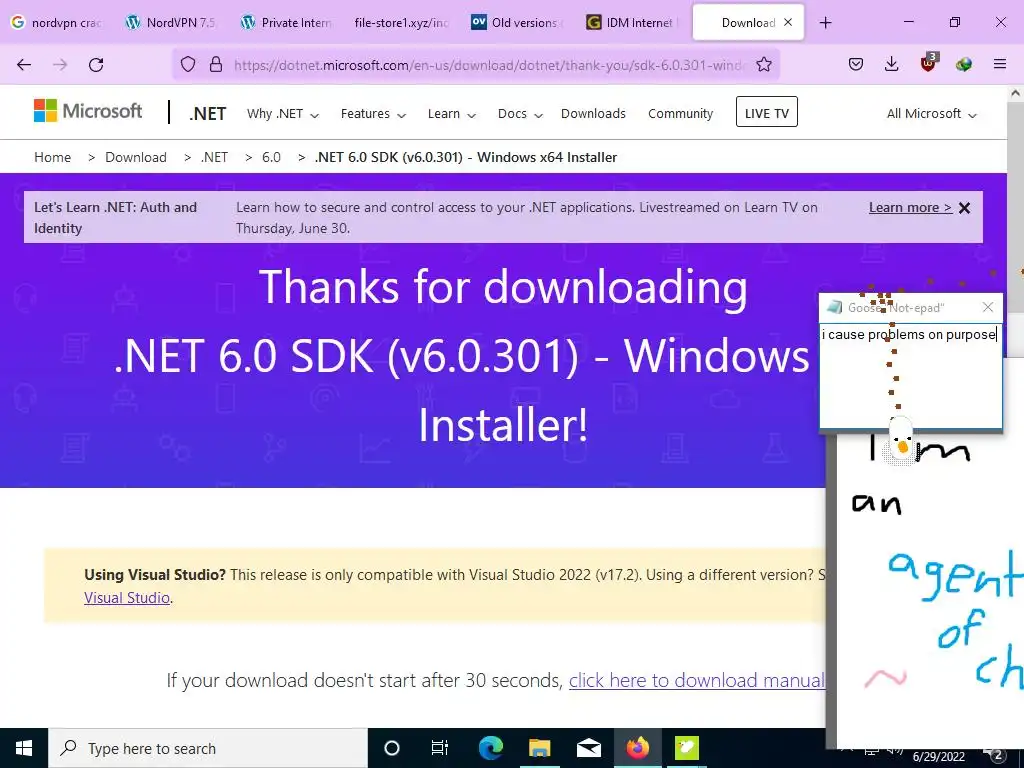Screen dimensions: 1024x768
Task: Open a new browser tab
Action: tap(825, 23)
